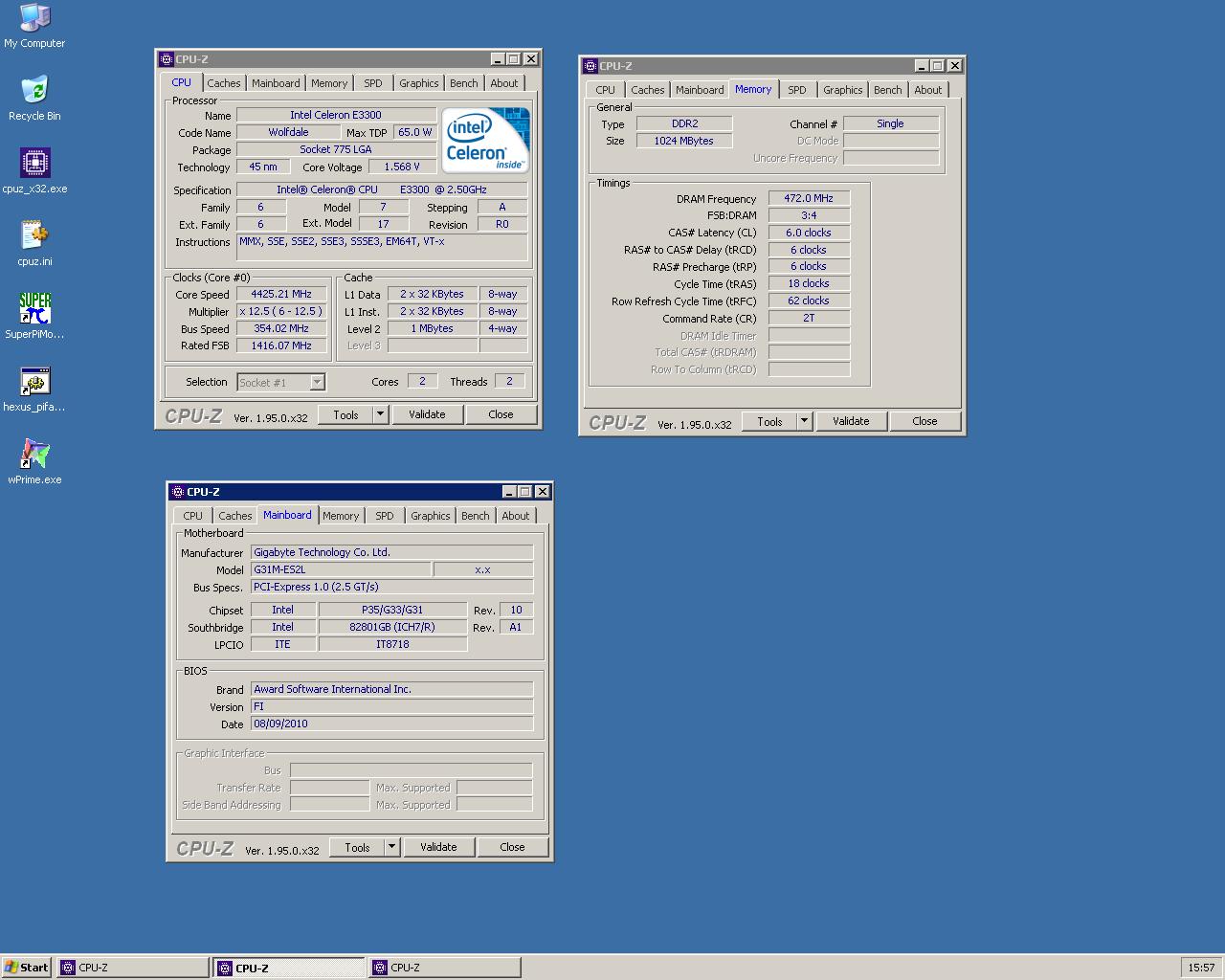
Task: Click the CAS# Latency value 6.0 clocks
Action: click(809, 233)
